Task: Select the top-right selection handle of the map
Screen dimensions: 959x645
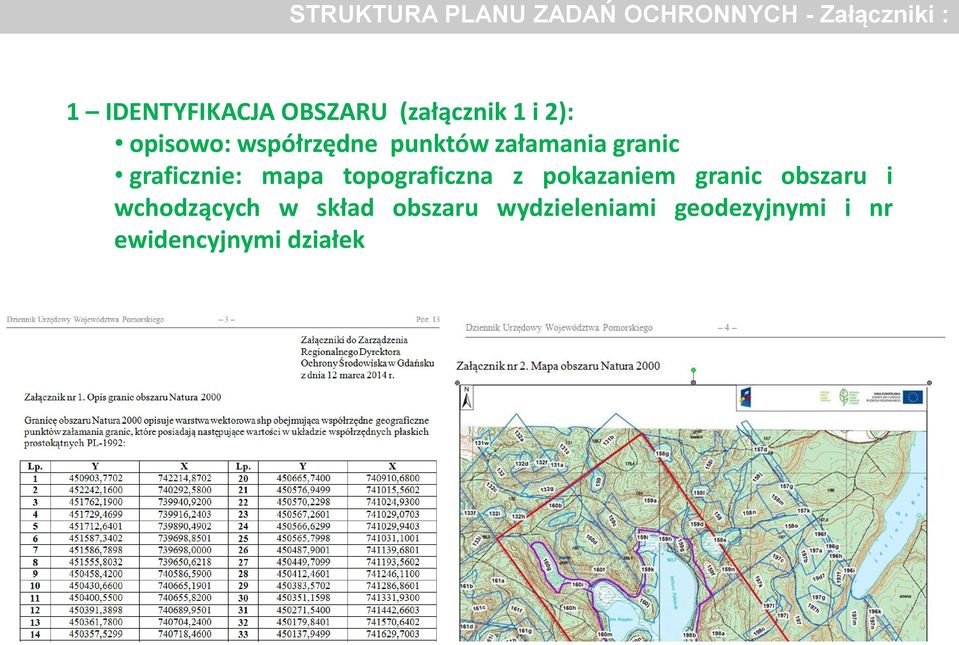Action: [x=929, y=383]
